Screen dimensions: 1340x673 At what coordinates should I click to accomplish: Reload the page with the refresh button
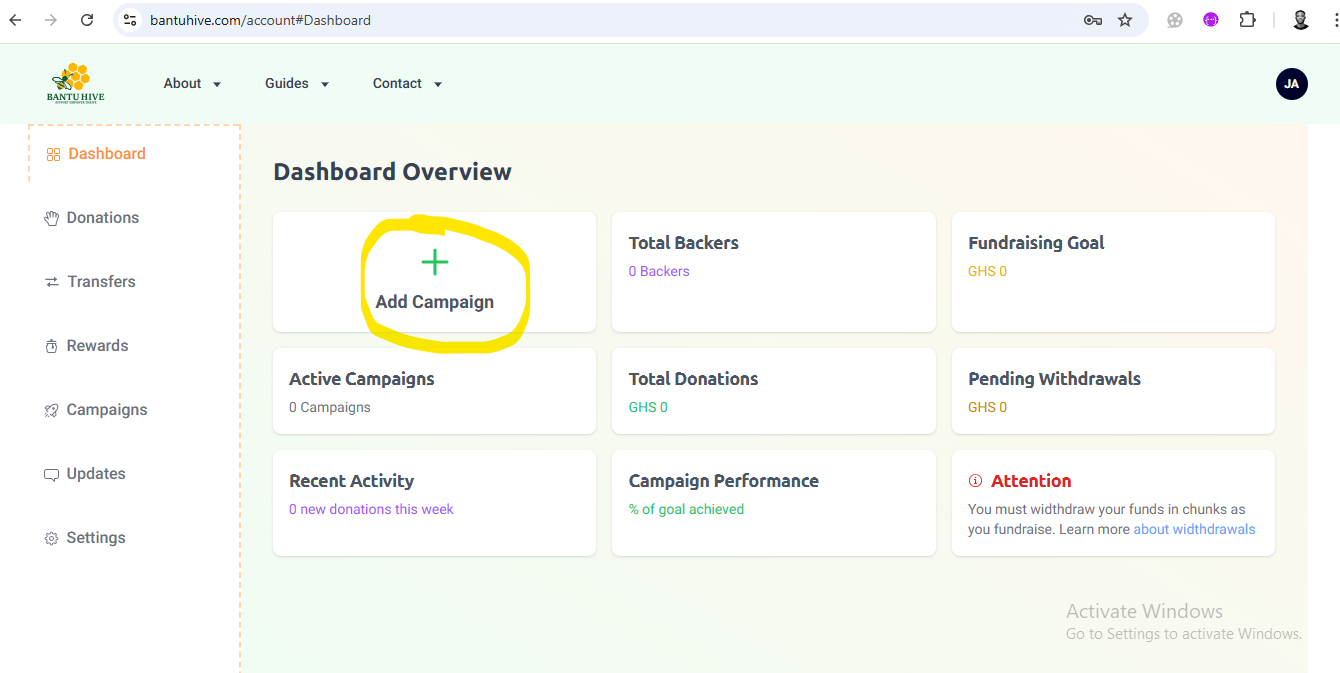[87, 20]
